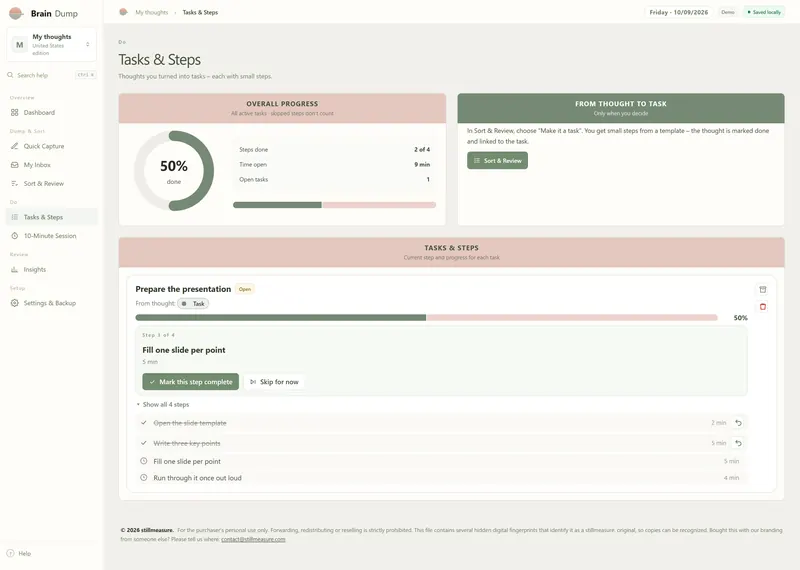Click Prepare the presentation title
Image resolution: width=800 pixels, height=570 pixels.
click(183, 289)
